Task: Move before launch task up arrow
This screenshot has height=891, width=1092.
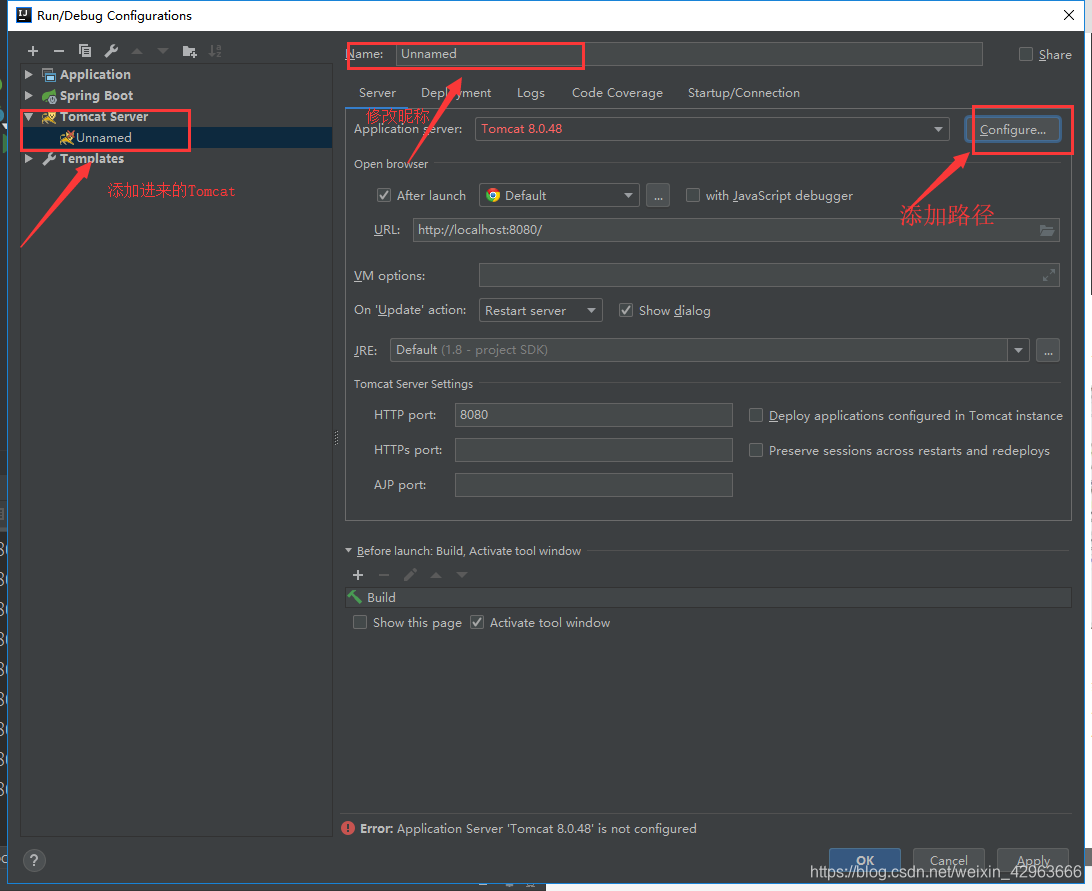Action: point(436,575)
